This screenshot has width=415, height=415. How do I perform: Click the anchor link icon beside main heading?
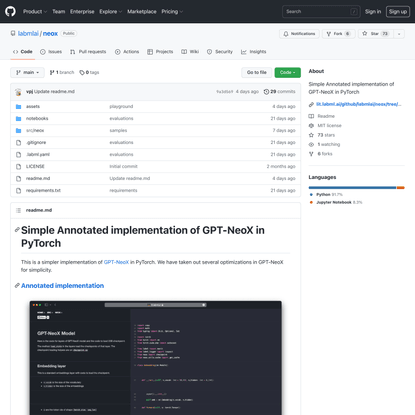[x=17, y=230]
